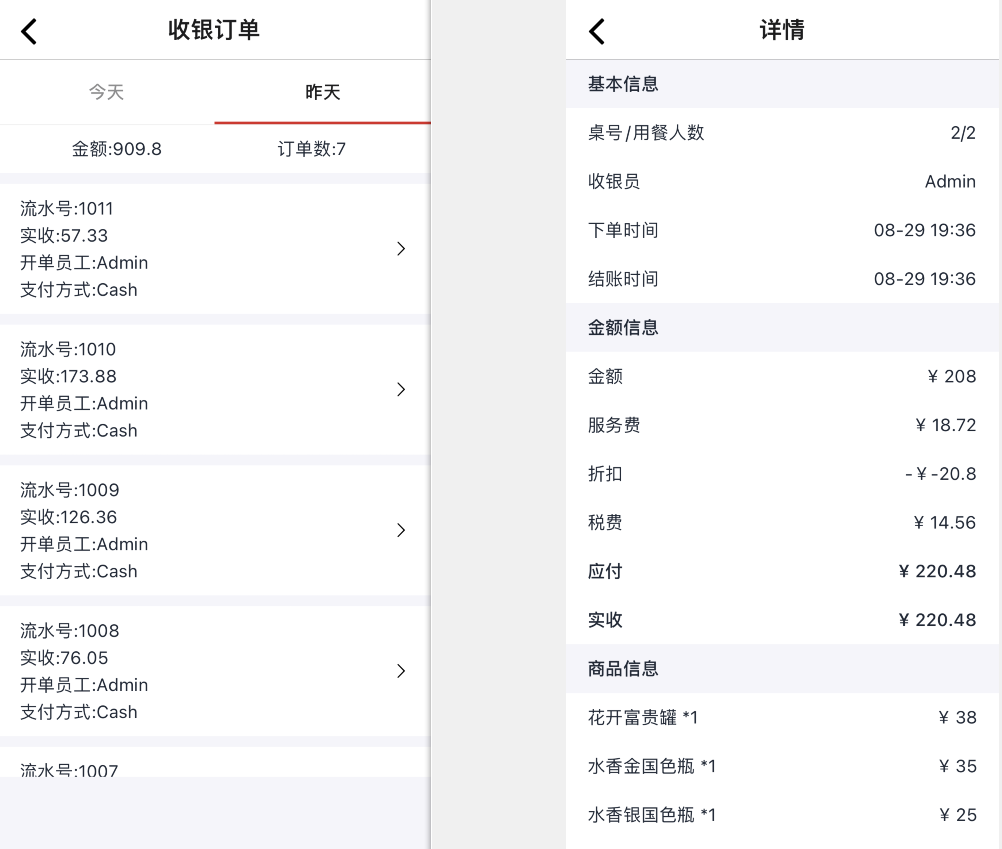
Task: Click the 金额:909.8 summary
Action: (x=116, y=149)
